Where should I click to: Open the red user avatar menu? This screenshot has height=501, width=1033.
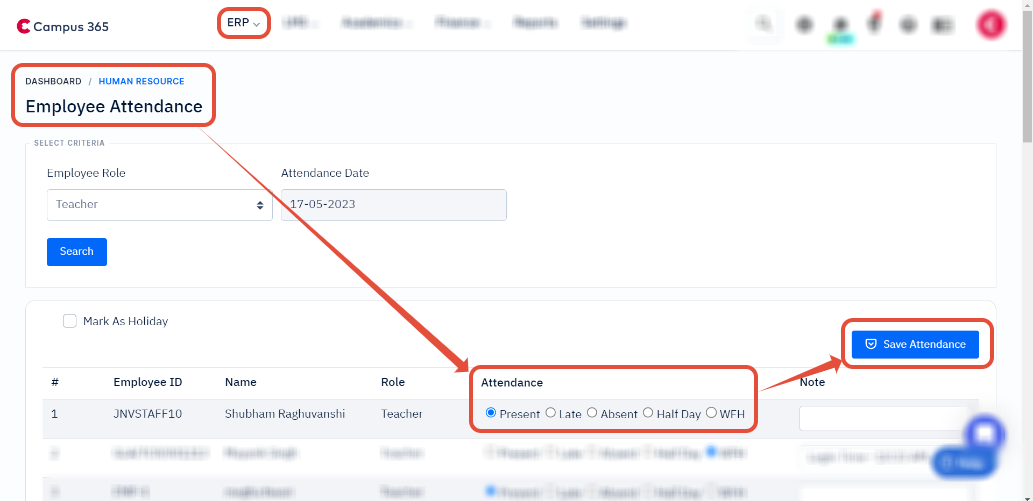[x=991, y=25]
